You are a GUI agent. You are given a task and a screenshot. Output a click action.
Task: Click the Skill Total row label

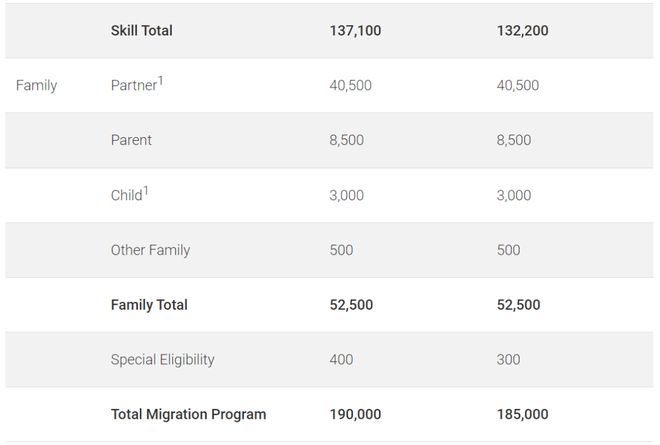tap(141, 31)
